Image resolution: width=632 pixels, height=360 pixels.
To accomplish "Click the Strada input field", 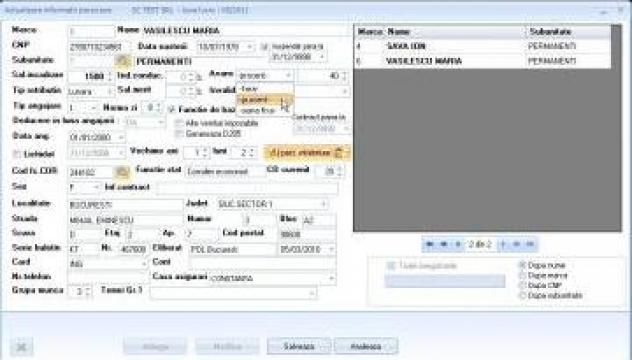I will pos(125,221).
